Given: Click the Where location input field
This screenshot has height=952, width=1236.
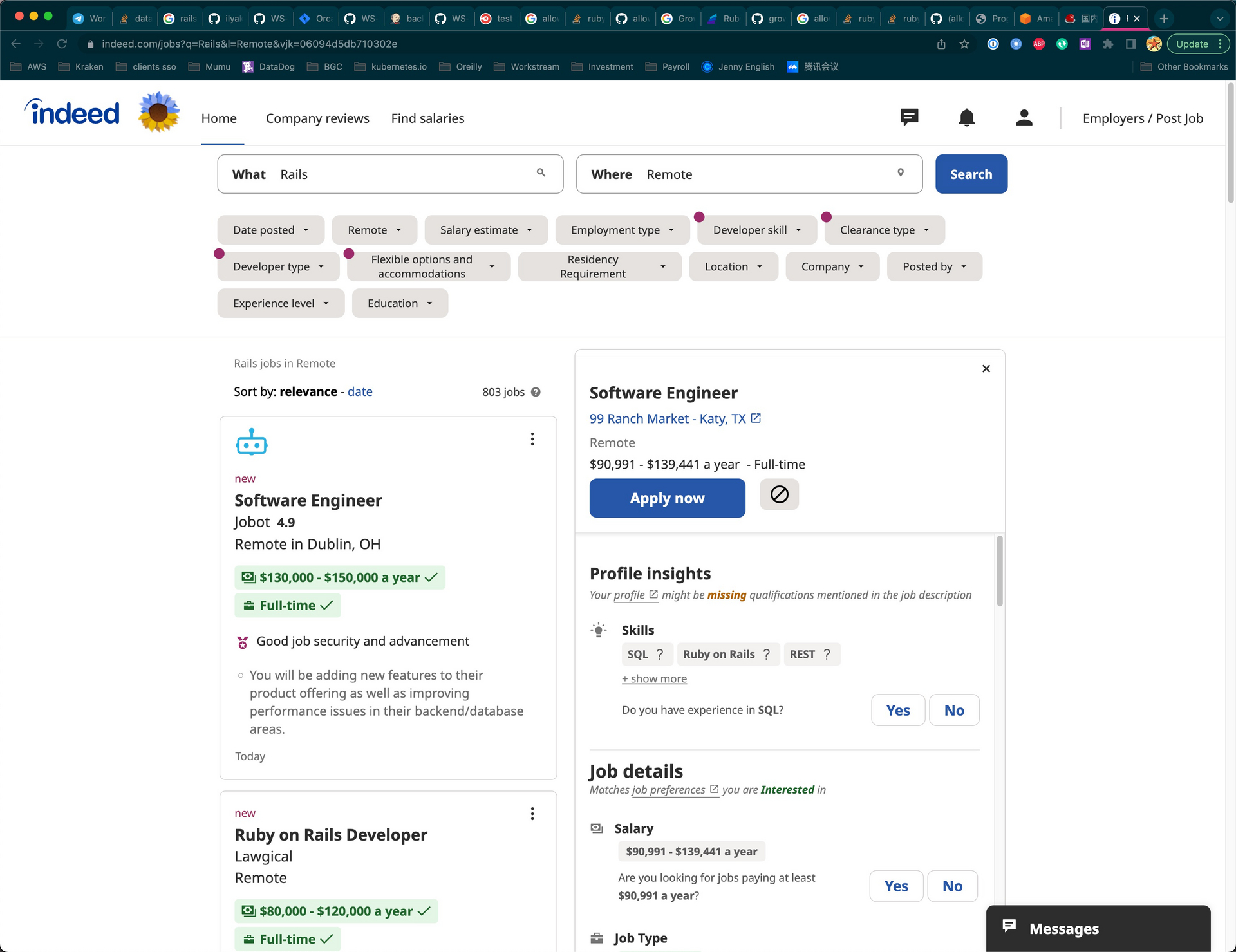Looking at the screenshot, I should (x=749, y=174).
